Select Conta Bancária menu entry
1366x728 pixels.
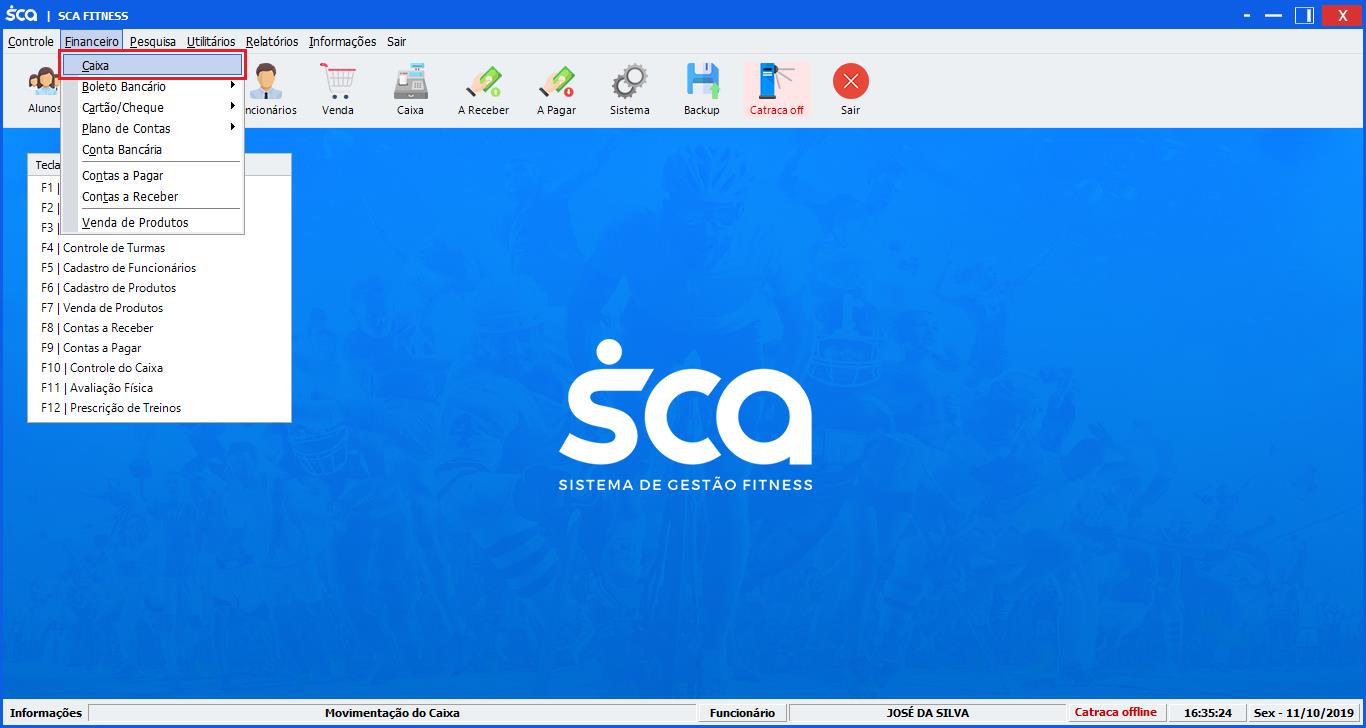153,150
